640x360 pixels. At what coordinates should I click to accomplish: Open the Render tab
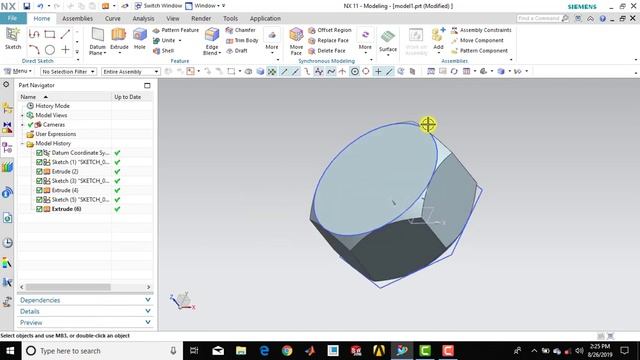tap(201, 18)
